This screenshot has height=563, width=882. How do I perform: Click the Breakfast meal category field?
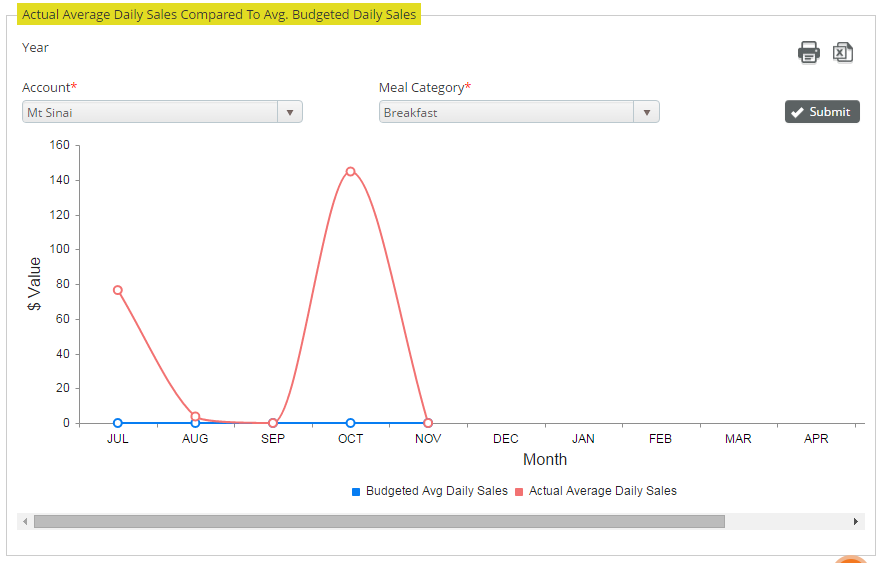[506, 113]
